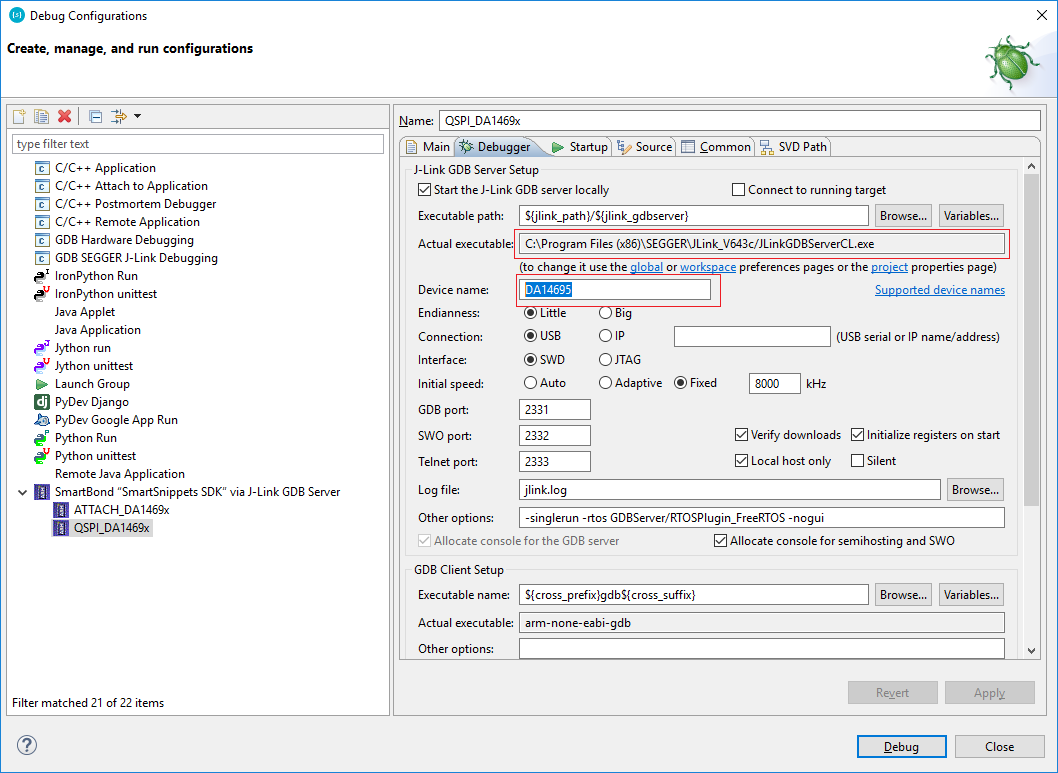Click the Duplicate launch configuration icon
1058x773 pixels.
click(x=41, y=117)
